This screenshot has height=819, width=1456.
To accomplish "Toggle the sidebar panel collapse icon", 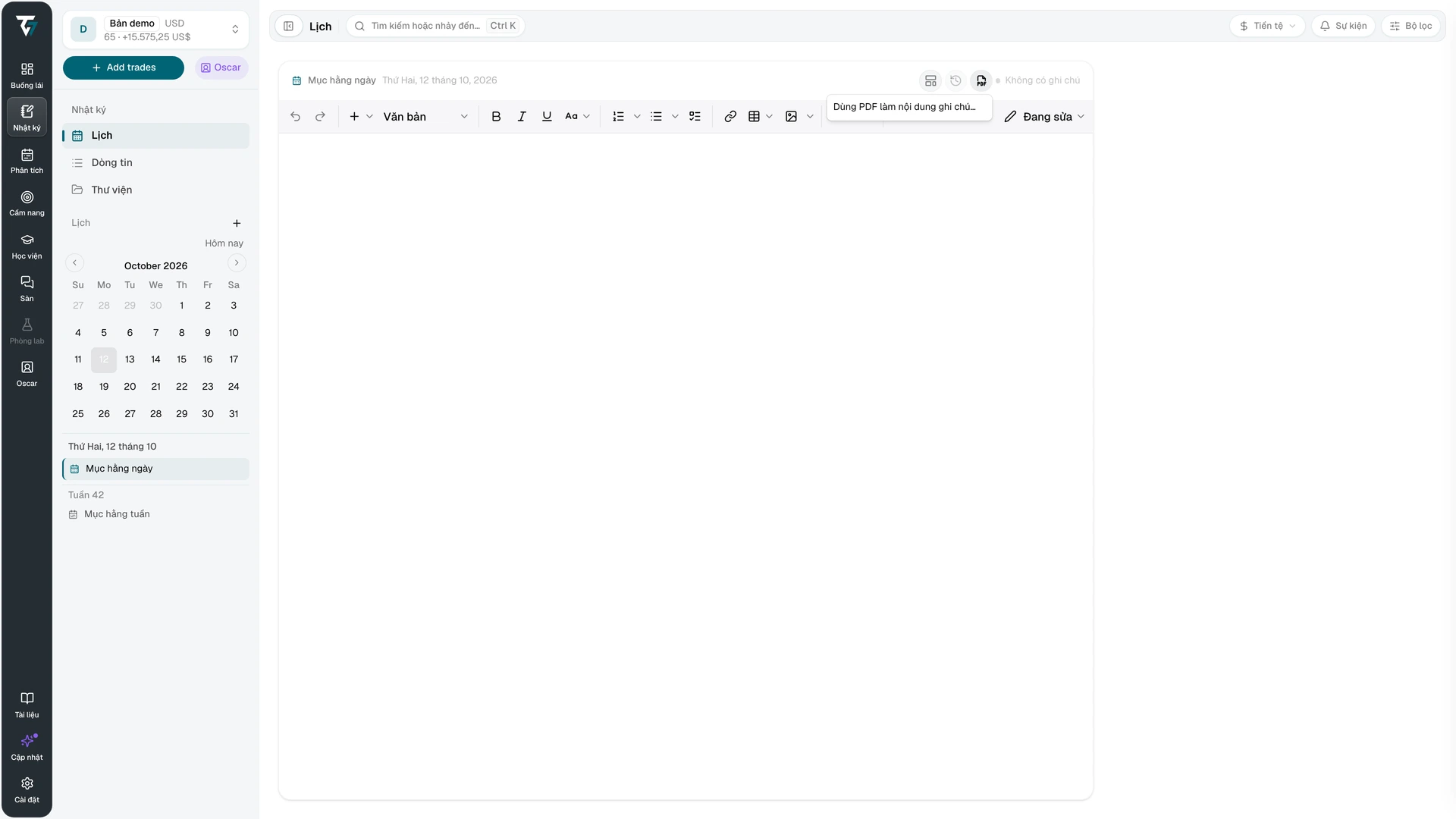I will pyautogui.click(x=288, y=26).
